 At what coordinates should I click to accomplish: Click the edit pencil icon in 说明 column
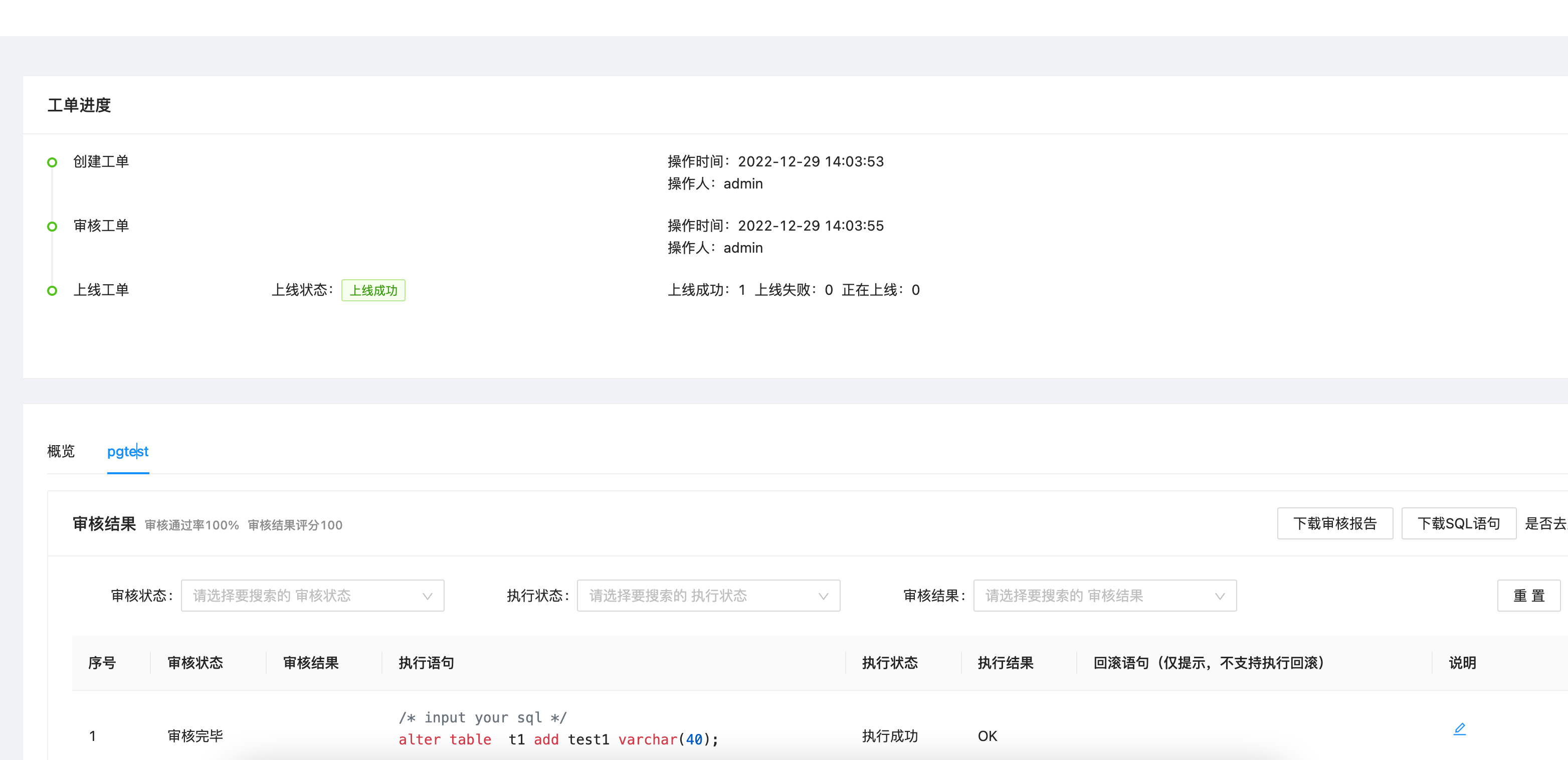click(x=1460, y=728)
